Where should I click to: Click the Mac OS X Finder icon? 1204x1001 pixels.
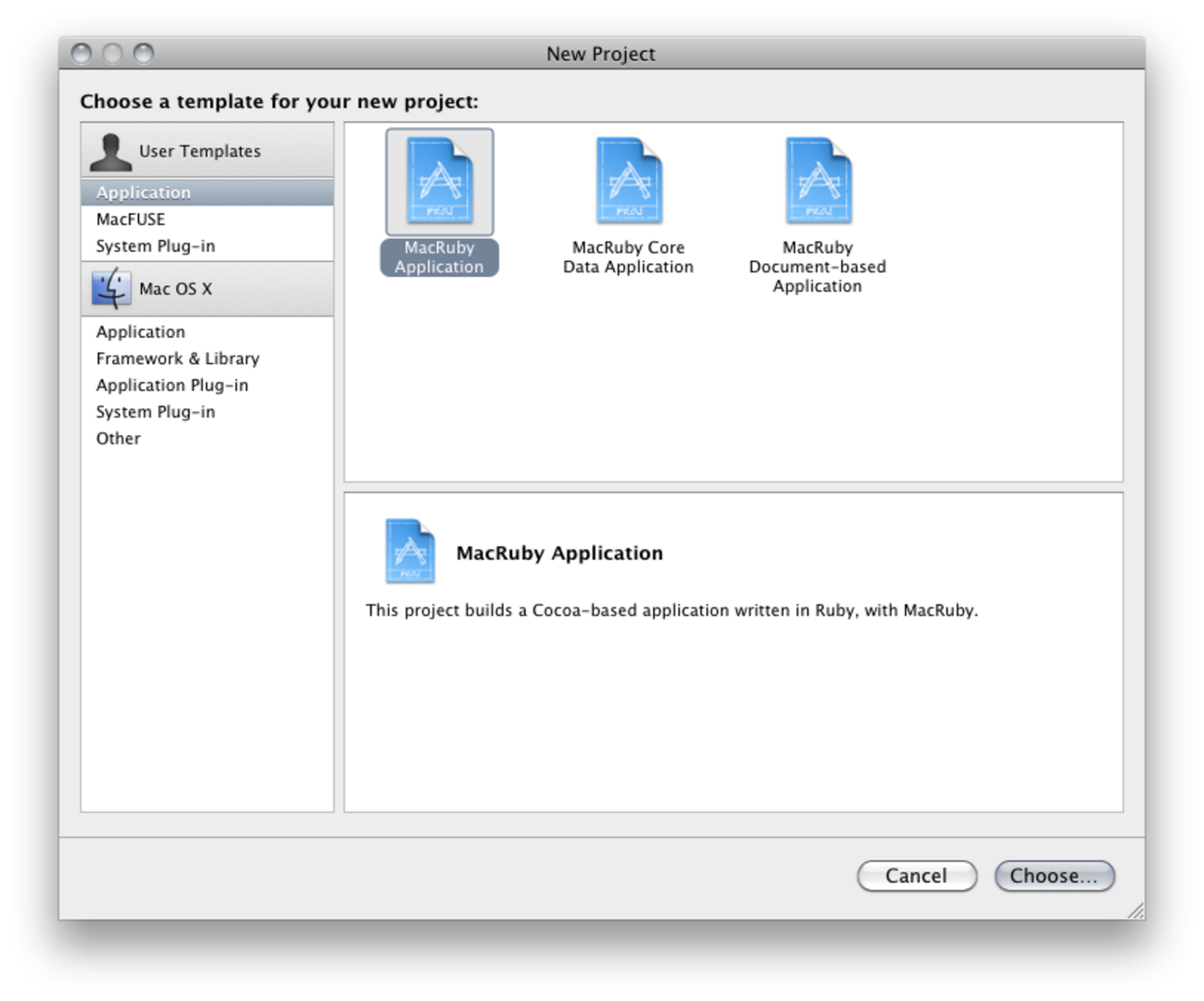point(111,289)
